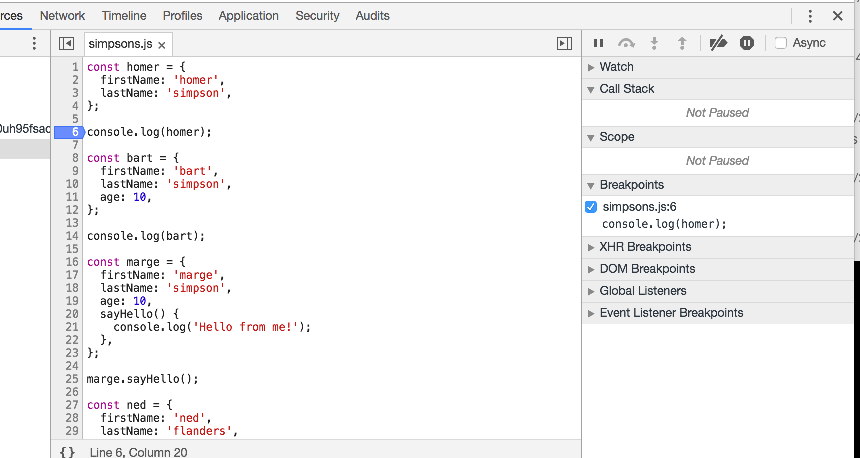This screenshot has width=860, height=458.
Task: Uncheck the simpsons.js:6 breakpoint checkbox
Action: click(x=591, y=207)
